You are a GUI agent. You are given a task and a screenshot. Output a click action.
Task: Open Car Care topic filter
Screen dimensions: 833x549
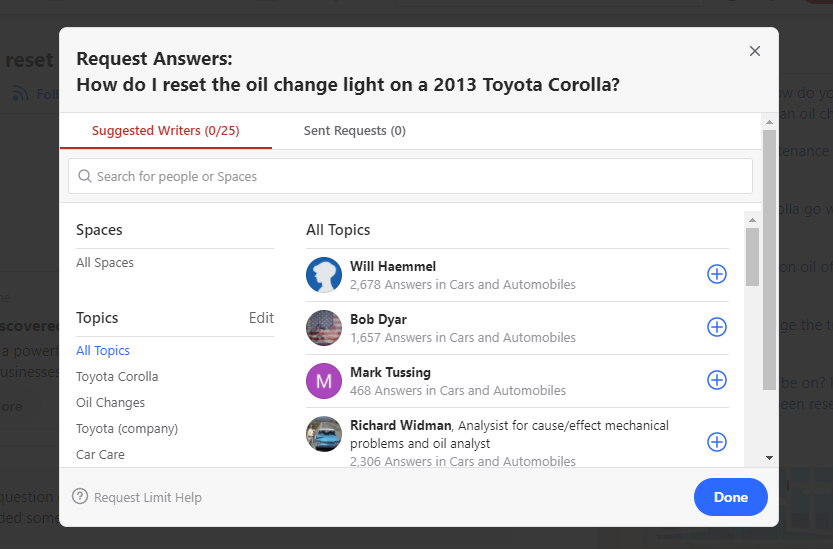(100, 455)
